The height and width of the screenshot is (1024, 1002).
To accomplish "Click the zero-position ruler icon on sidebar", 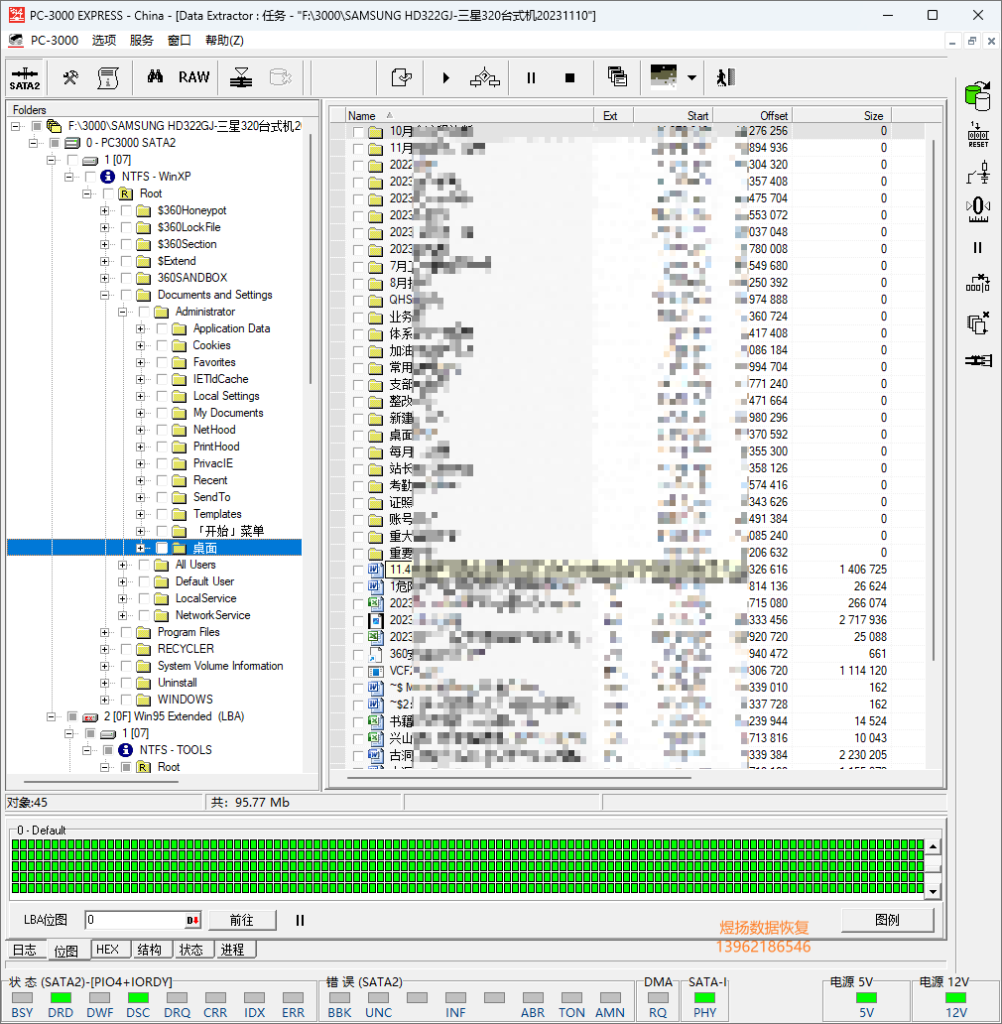I will click(x=978, y=210).
